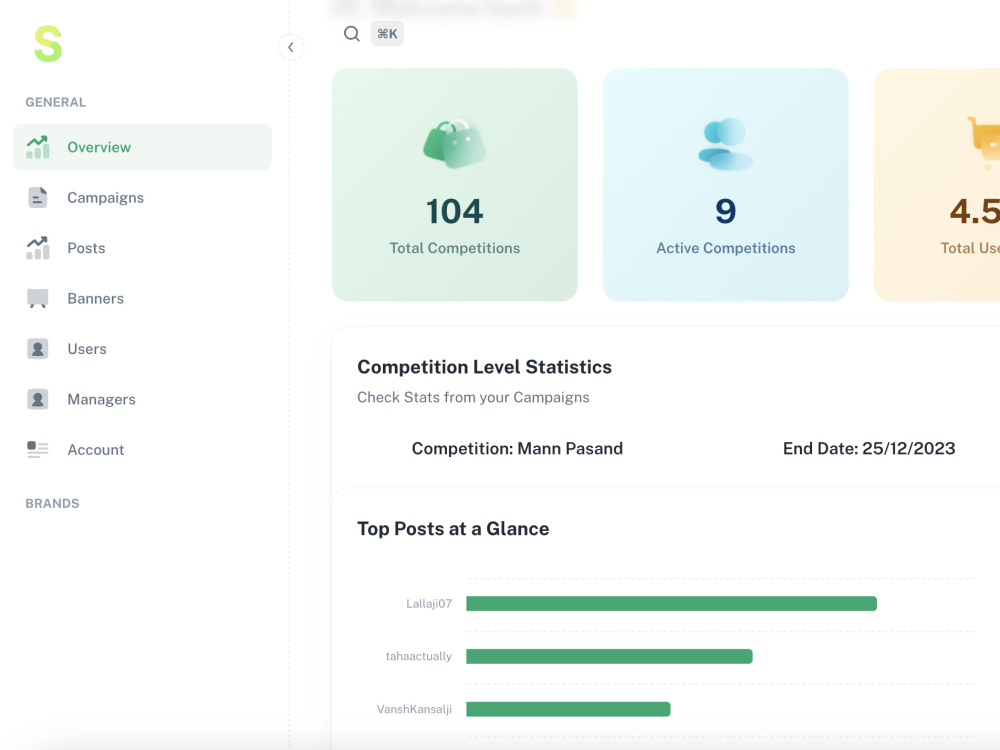This screenshot has height=750, width=1000.
Task: Select the 9 Active Competitions value
Action: point(726,211)
